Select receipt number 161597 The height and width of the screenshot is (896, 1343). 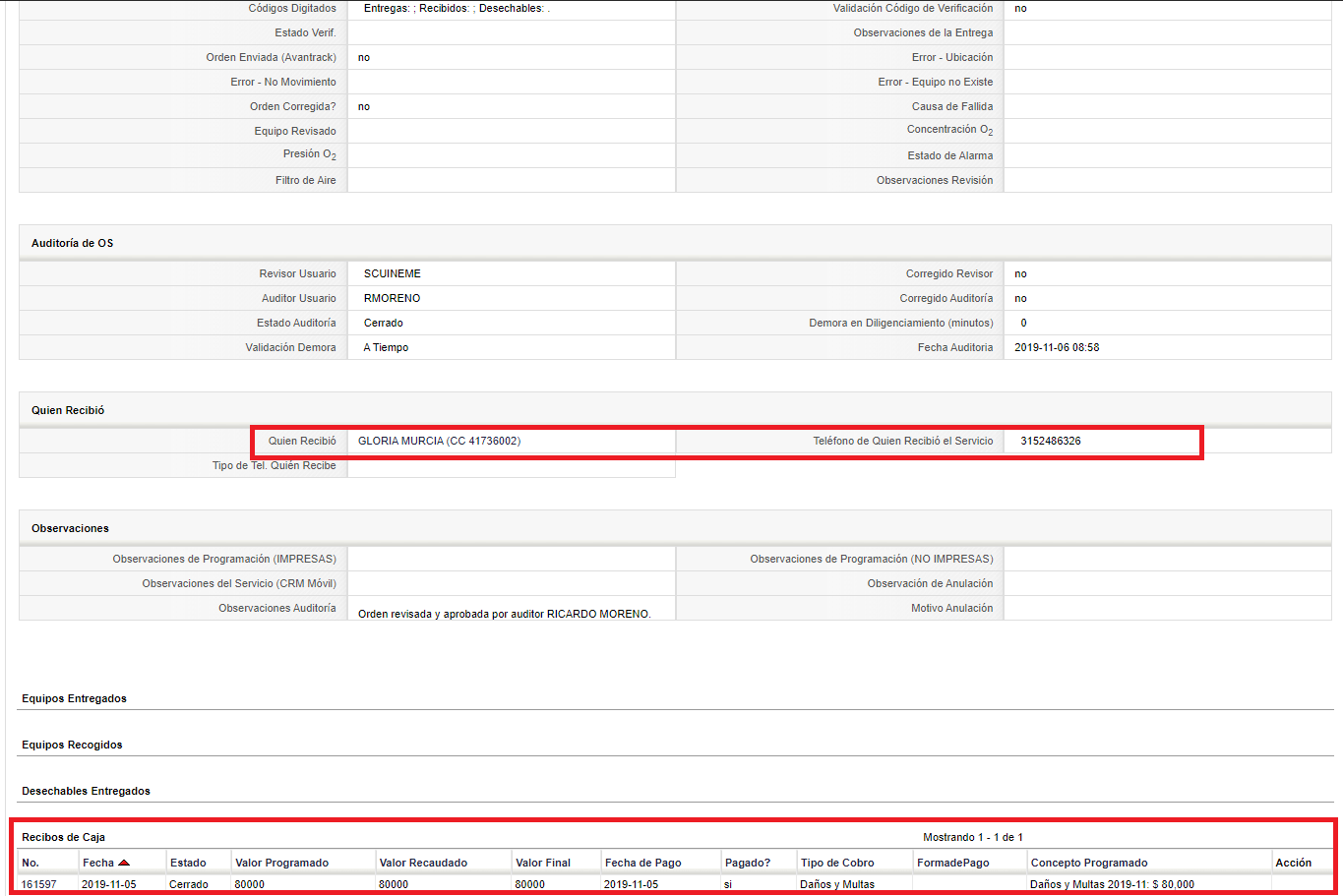39,884
